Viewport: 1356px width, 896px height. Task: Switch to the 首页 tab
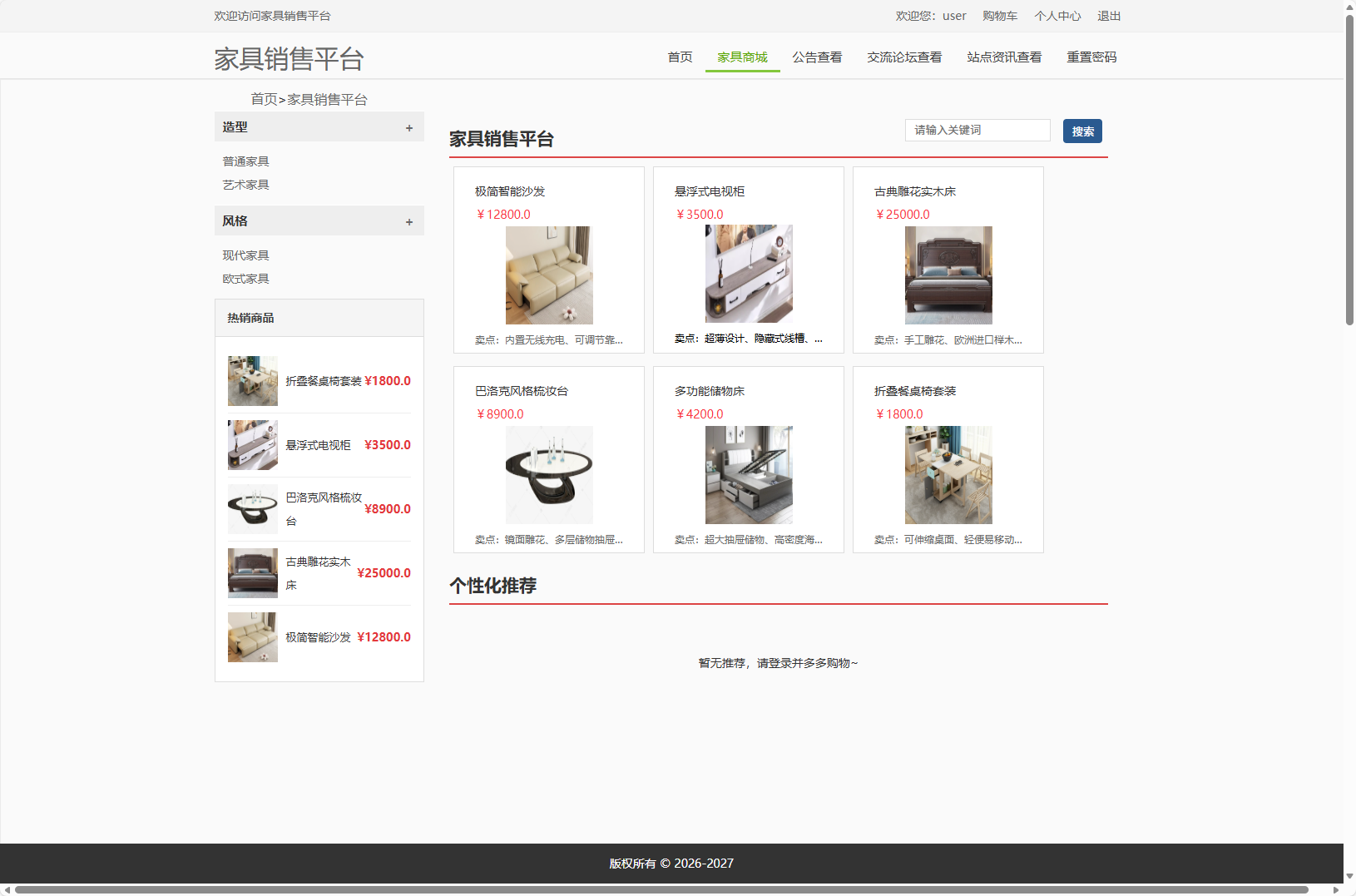pos(679,57)
